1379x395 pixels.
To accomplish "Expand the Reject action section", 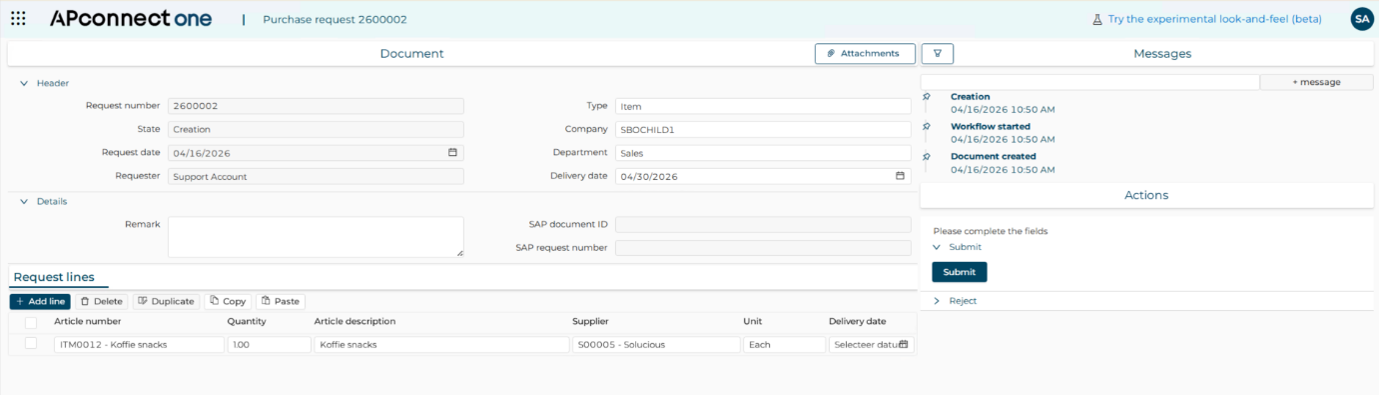I will click(937, 301).
